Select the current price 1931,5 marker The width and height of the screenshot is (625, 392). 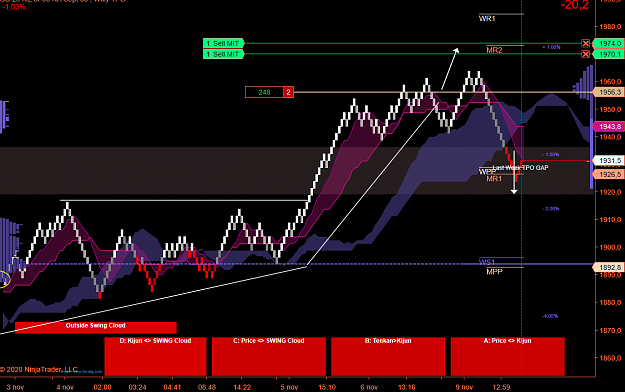point(608,161)
